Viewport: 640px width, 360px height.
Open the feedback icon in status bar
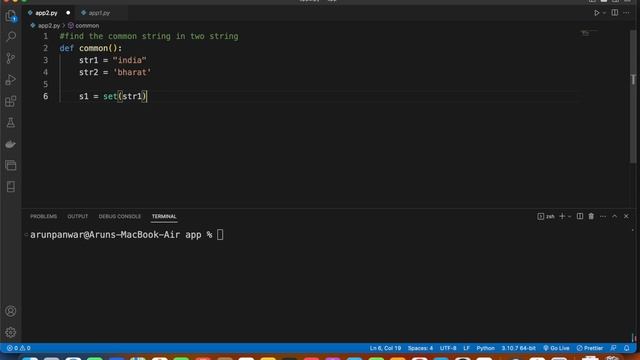pyautogui.click(x=613, y=348)
